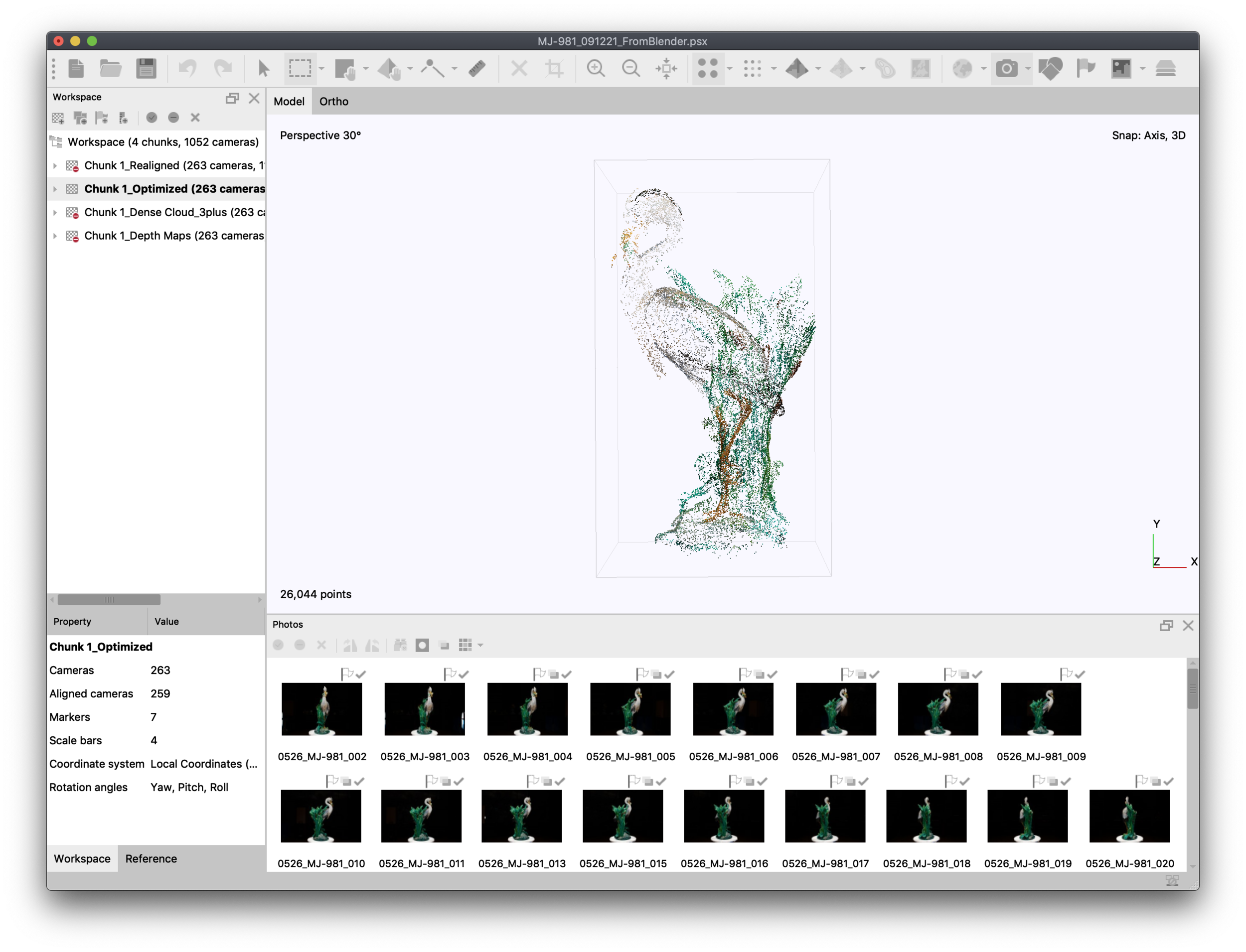Screen dimensions: 1246x952
Task: Expand the Chunk 1_Realigned tree item
Action: (55, 165)
